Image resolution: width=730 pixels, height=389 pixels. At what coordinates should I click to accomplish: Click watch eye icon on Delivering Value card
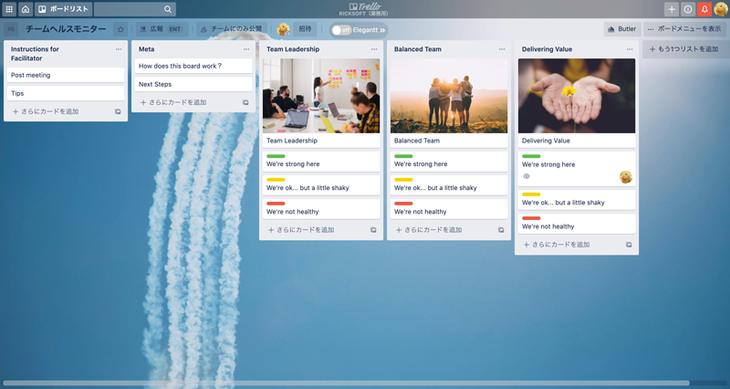527,176
